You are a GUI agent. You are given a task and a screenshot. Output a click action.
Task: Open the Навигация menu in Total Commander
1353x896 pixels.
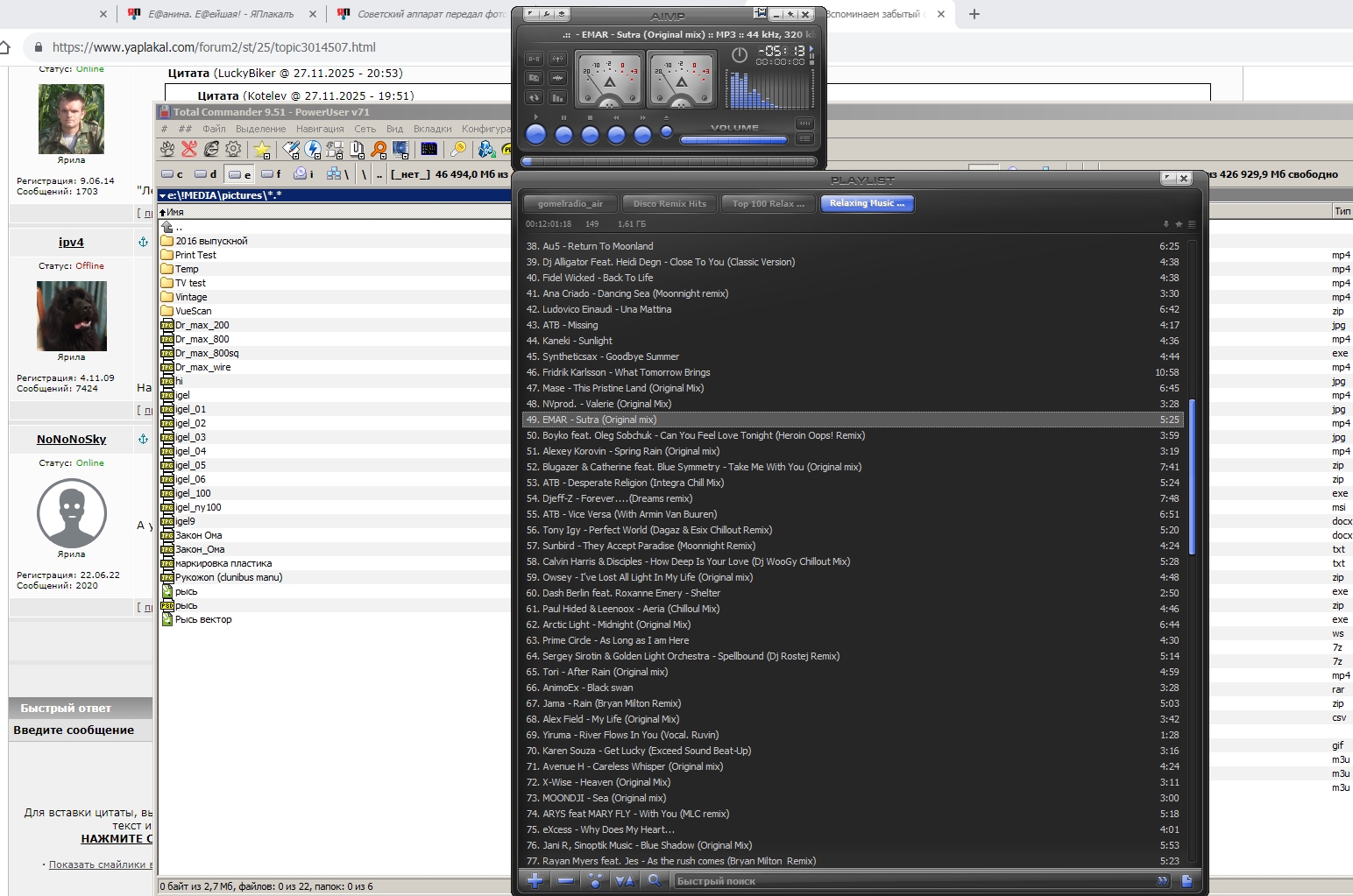(320, 129)
